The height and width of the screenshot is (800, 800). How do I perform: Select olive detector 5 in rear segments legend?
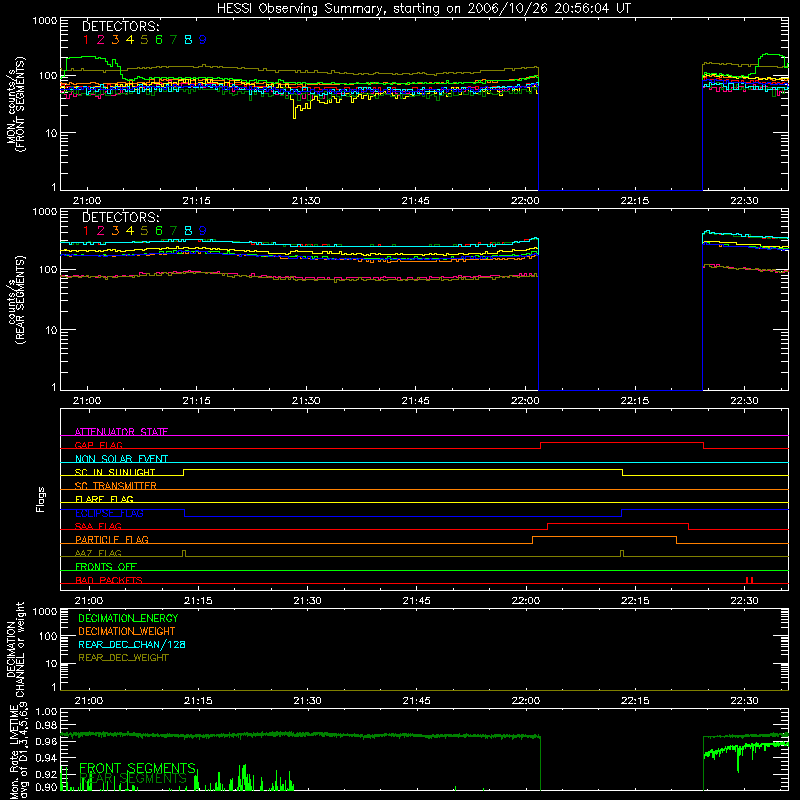tap(144, 231)
